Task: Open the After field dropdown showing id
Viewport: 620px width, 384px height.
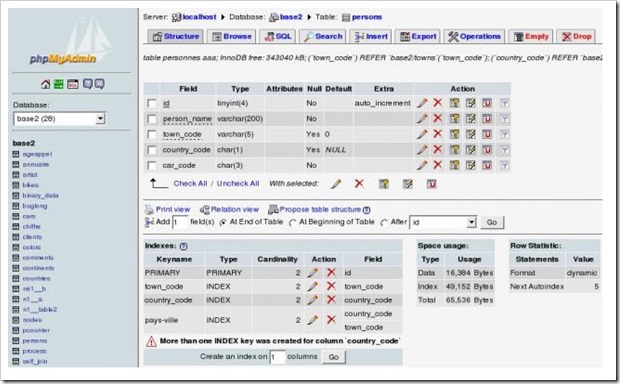Action: 443,222
